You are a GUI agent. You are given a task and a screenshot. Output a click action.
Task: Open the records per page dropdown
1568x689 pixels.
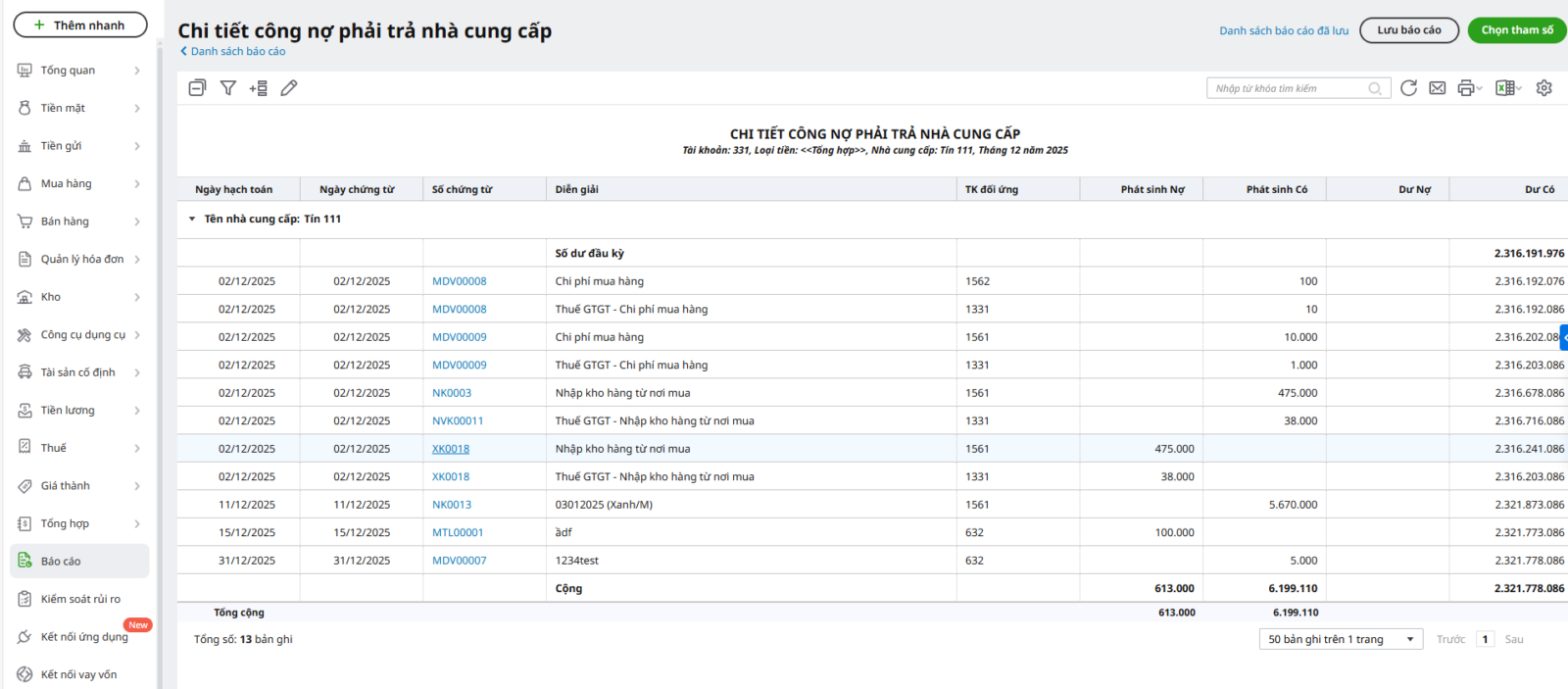click(1341, 639)
